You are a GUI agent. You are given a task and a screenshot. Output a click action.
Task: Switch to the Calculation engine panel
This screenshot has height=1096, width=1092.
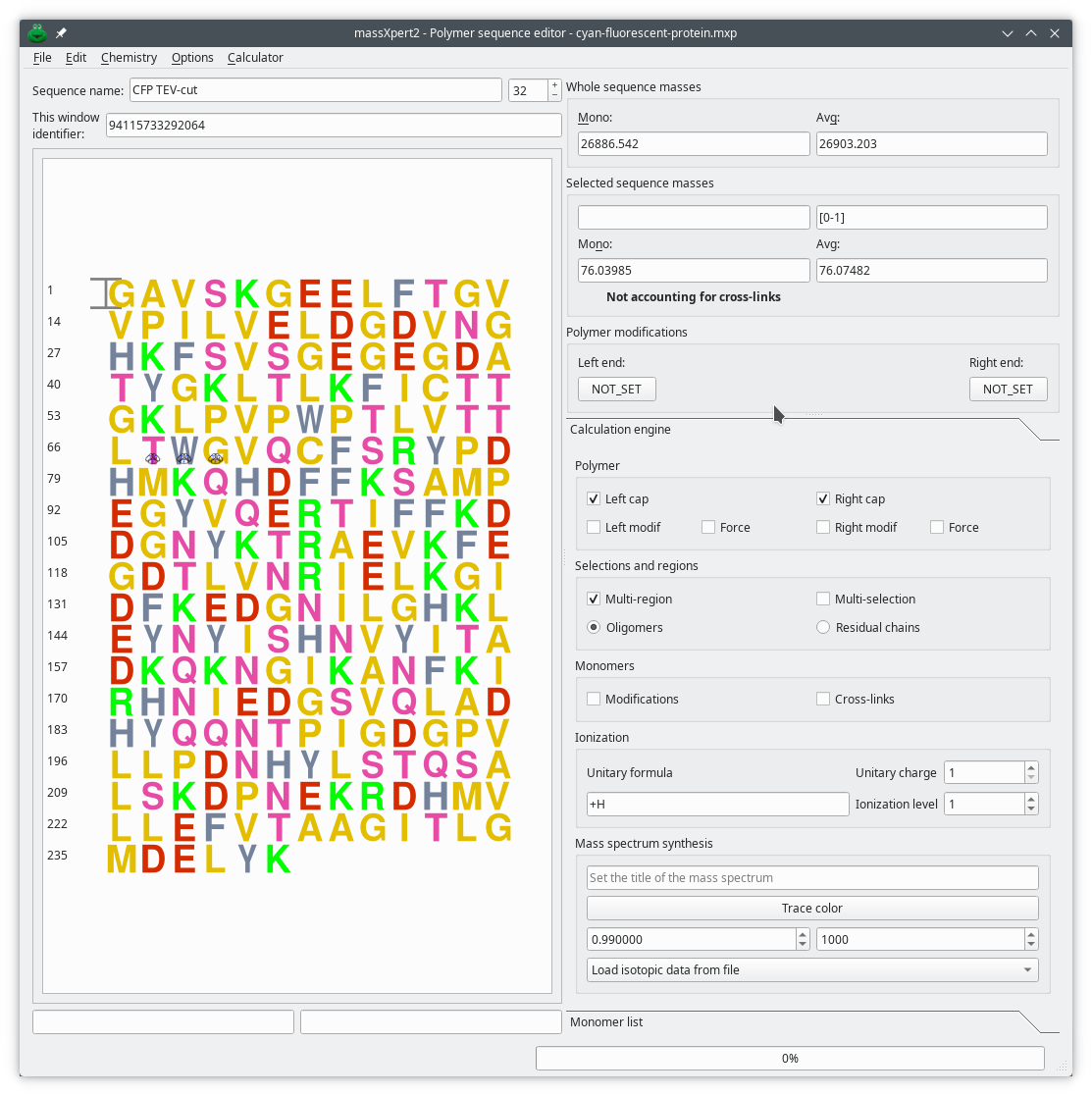tap(620, 429)
